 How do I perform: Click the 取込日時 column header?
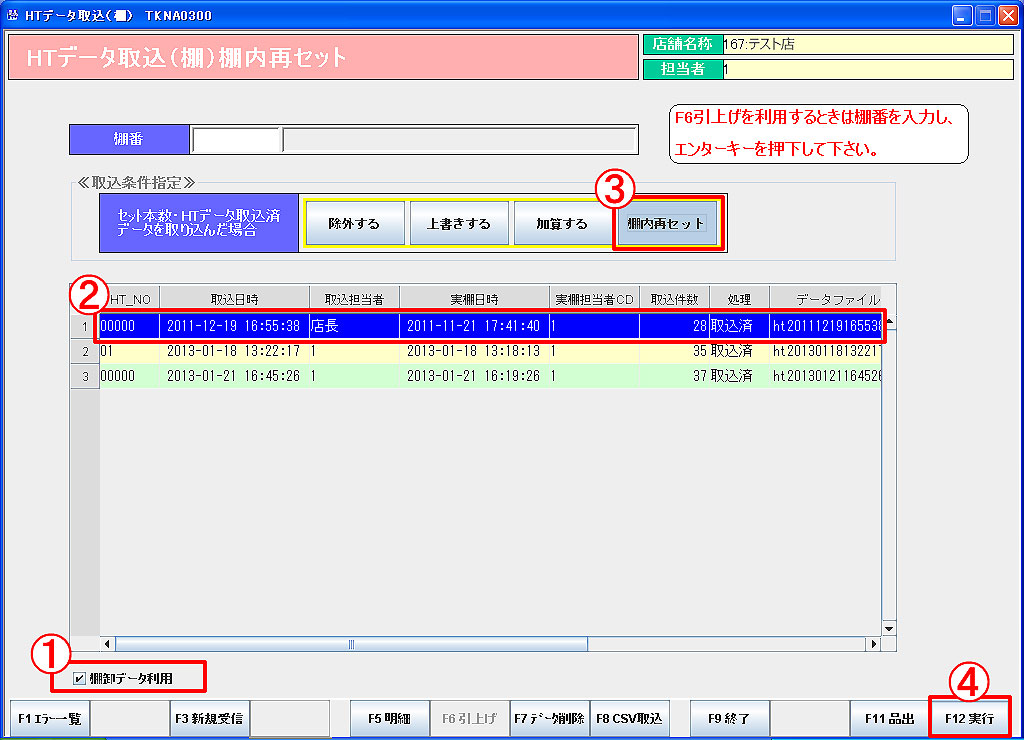point(234,299)
